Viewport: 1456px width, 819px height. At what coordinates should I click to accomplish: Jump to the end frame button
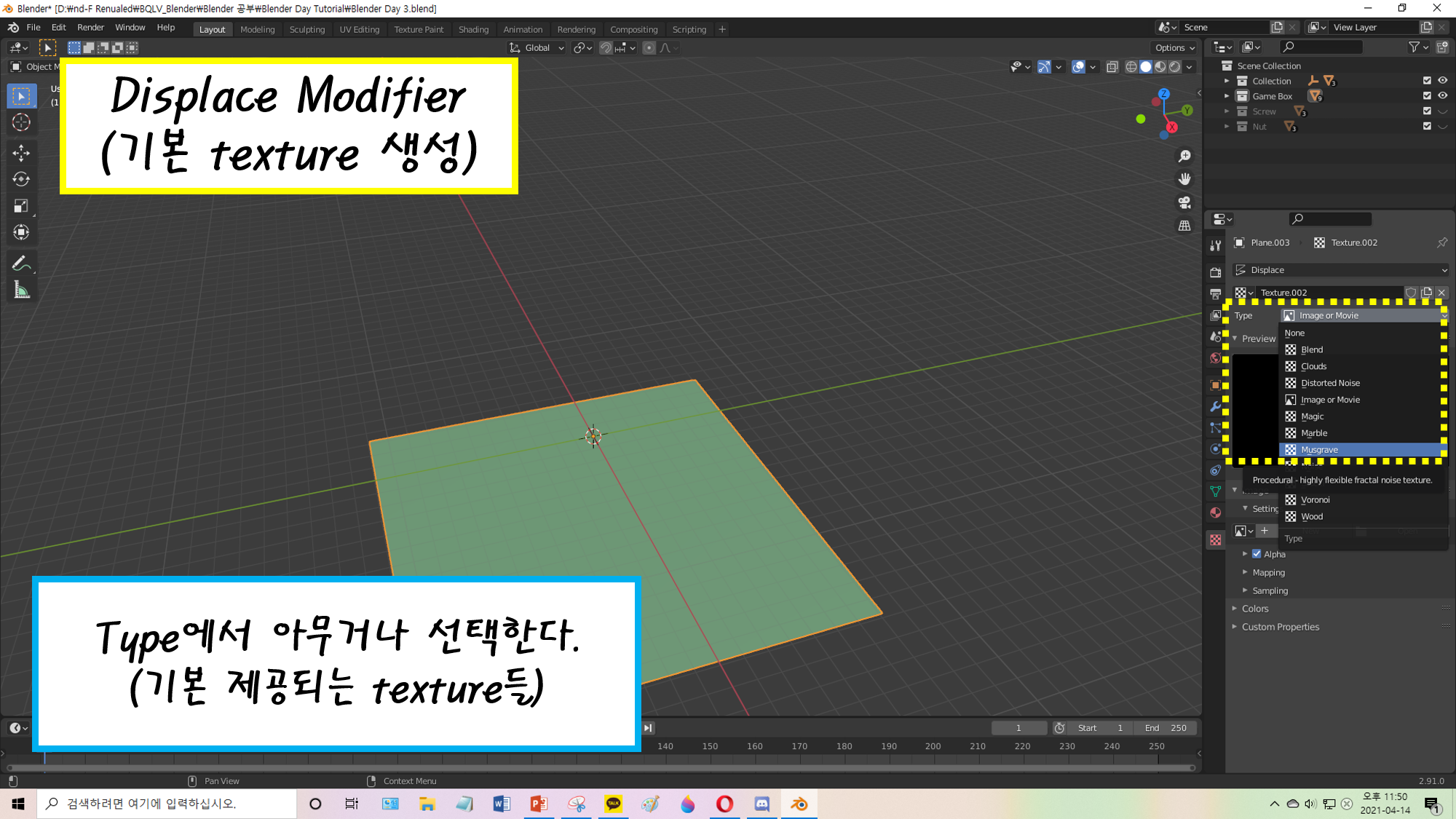(x=648, y=728)
